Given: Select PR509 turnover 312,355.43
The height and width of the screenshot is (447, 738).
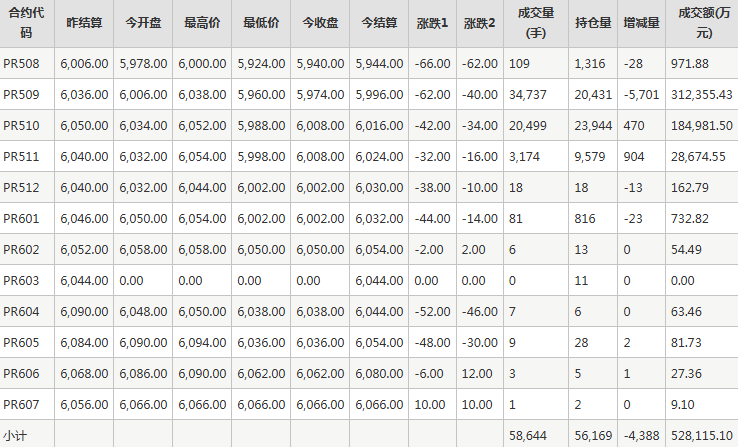Looking at the screenshot, I should tap(702, 95).
